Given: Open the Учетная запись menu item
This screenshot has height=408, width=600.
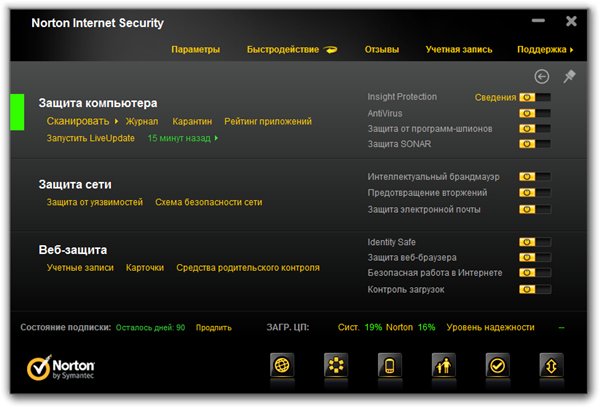Looking at the screenshot, I should click(457, 49).
